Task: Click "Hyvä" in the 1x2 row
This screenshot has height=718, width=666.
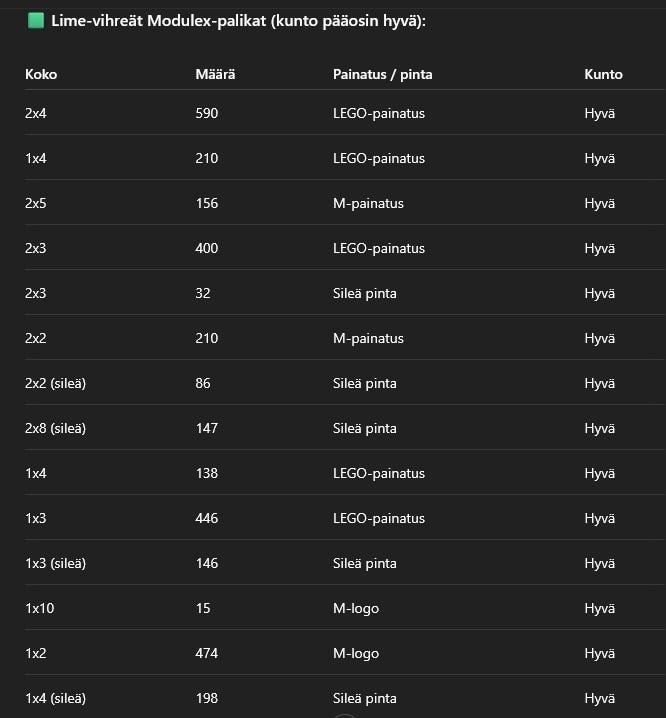Action: tap(599, 653)
